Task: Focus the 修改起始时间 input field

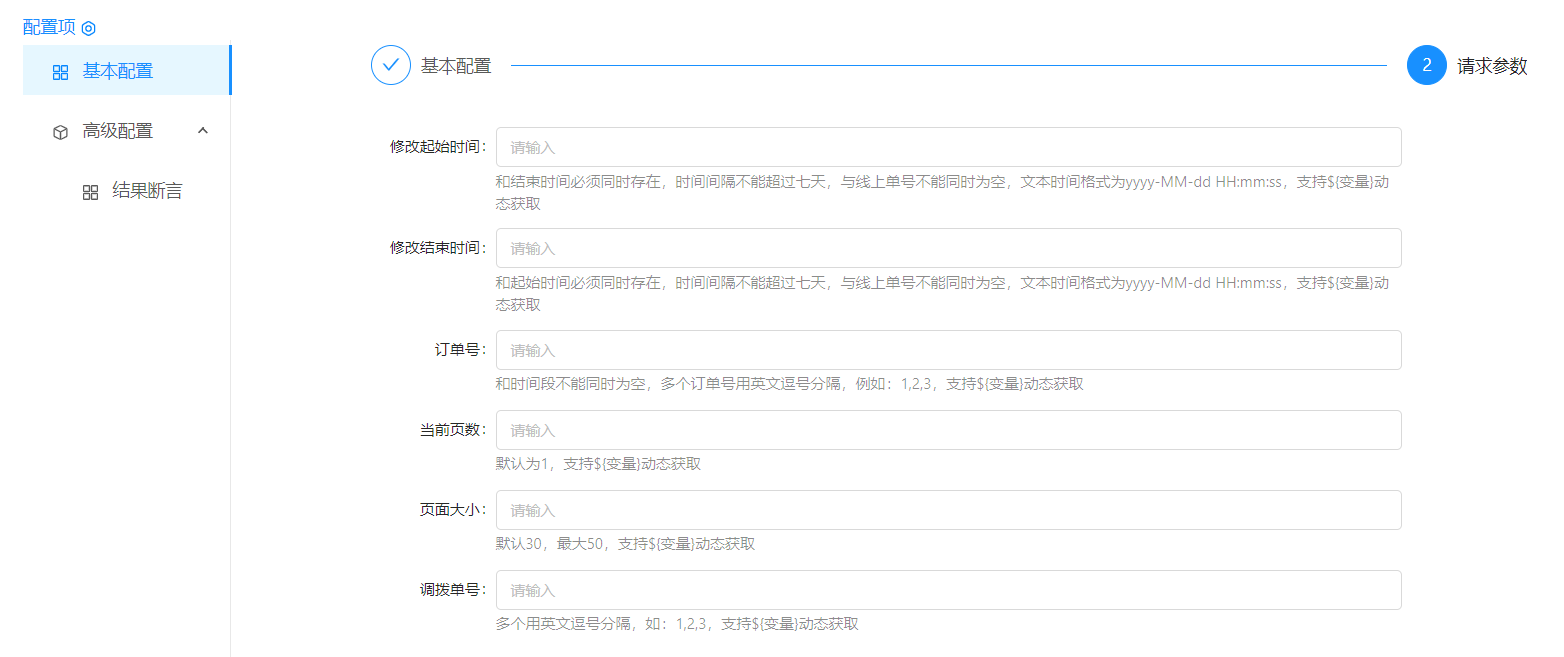Action: 948,147
